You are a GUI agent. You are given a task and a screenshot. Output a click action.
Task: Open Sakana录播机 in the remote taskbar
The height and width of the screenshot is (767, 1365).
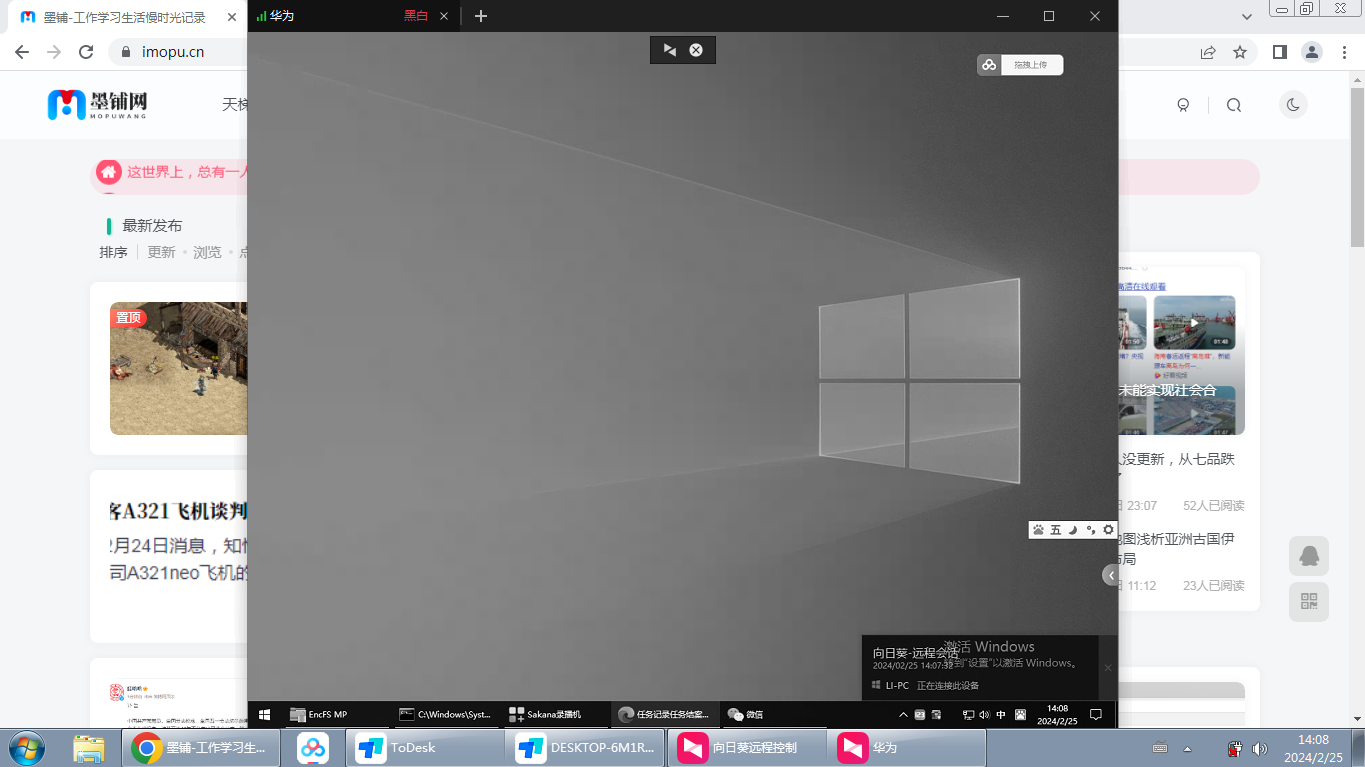tap(555, 715)
